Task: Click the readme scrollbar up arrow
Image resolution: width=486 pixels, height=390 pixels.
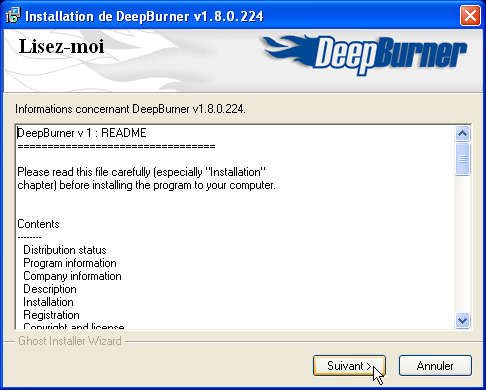Action: (462, 134)
